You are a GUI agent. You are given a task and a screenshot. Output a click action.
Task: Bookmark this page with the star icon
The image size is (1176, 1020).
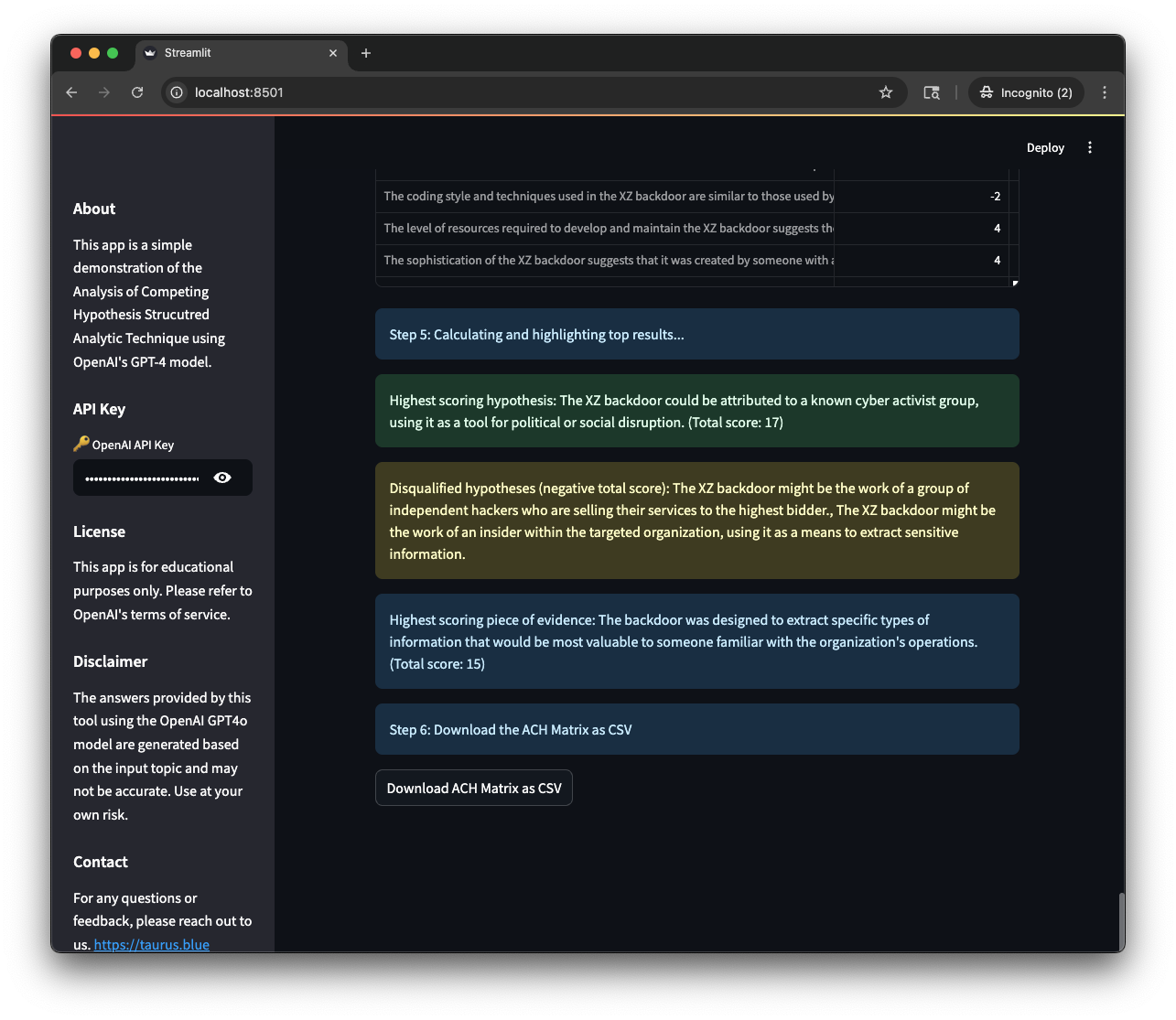coord(886,92)
